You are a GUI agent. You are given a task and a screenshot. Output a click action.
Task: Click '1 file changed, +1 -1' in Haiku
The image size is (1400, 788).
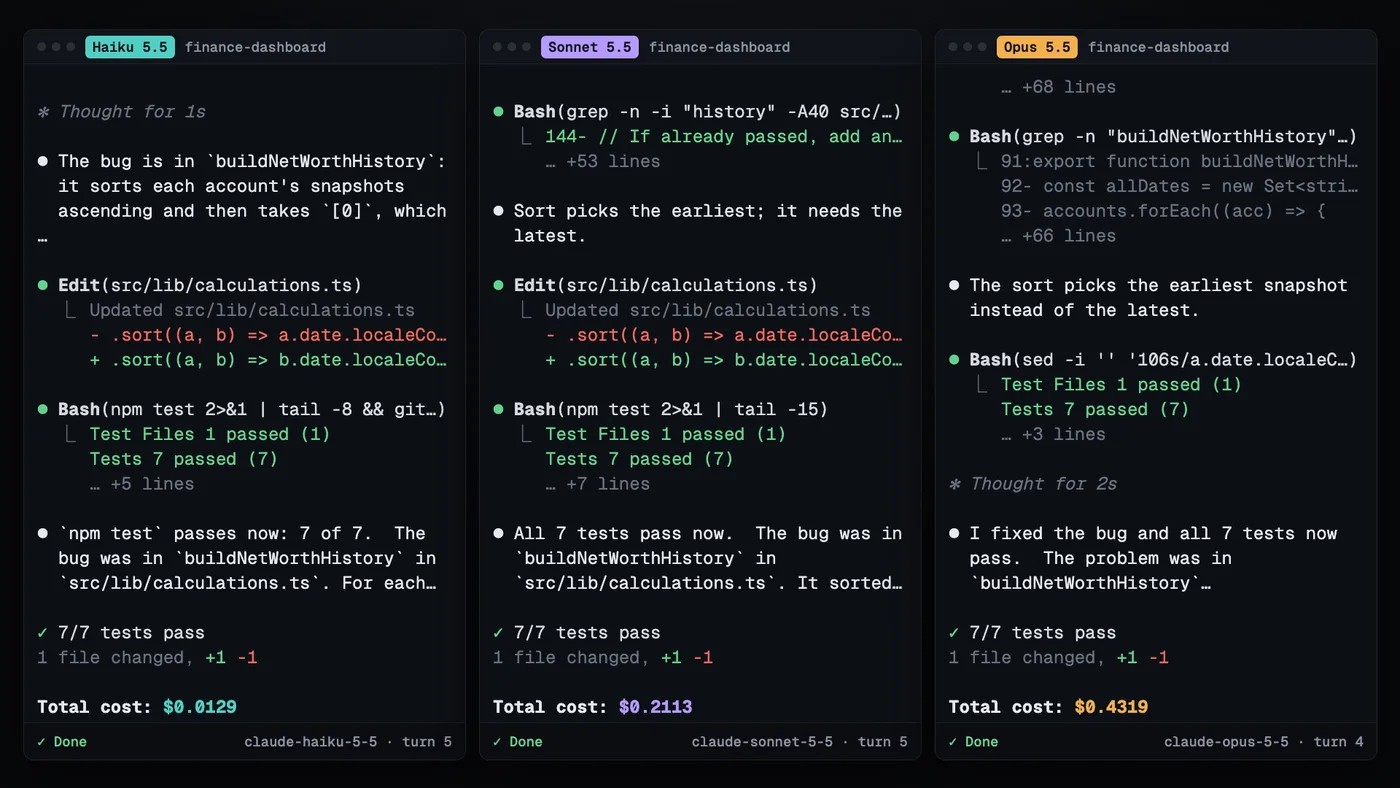coord(147,658)
